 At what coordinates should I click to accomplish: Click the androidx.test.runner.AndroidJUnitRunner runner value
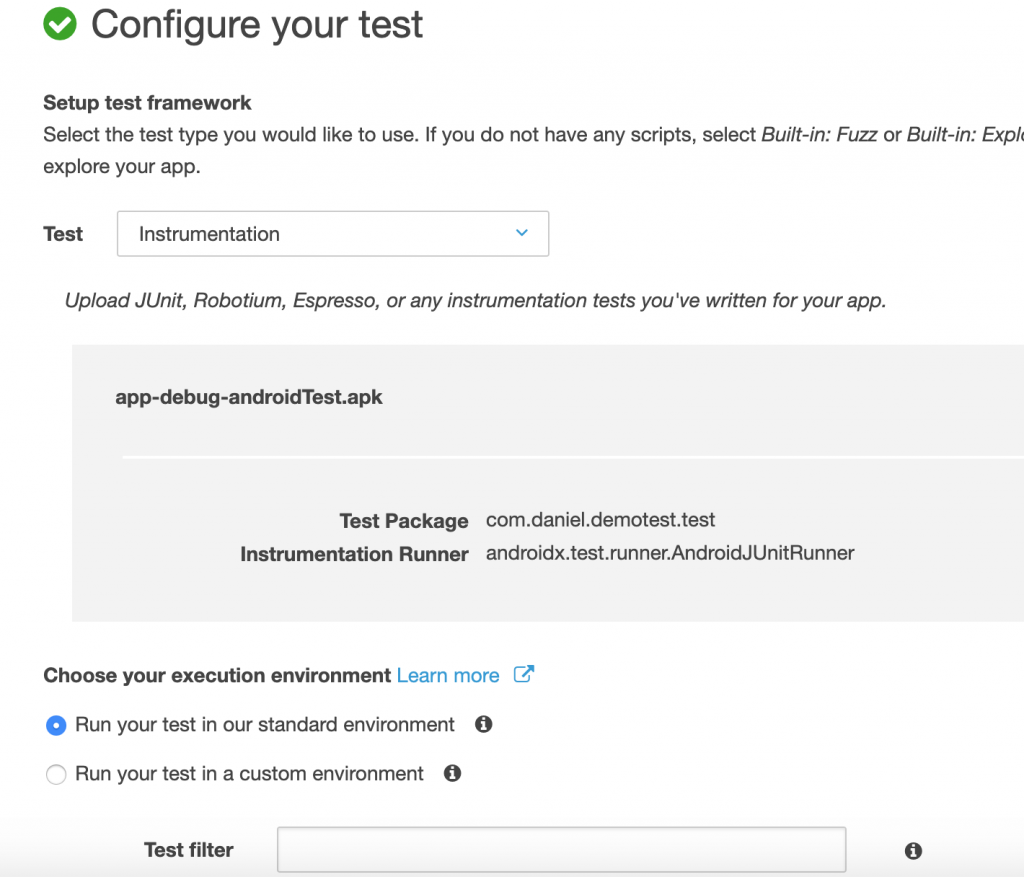pos(670,553)
